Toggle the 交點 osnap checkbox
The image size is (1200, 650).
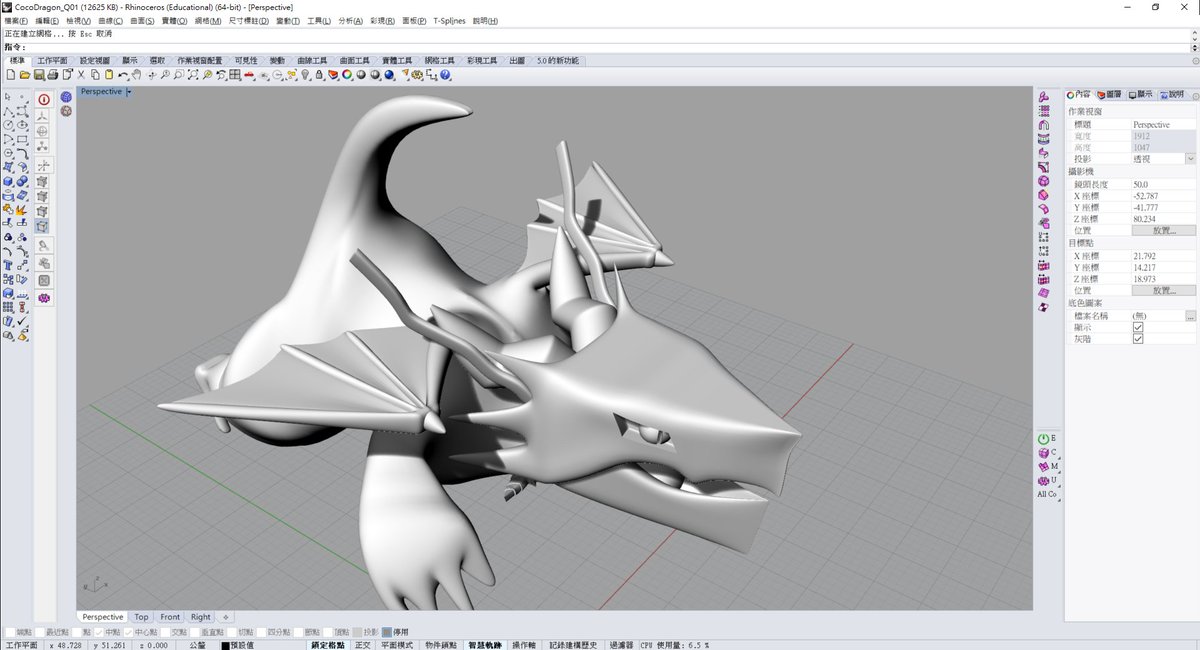[166, 632]
